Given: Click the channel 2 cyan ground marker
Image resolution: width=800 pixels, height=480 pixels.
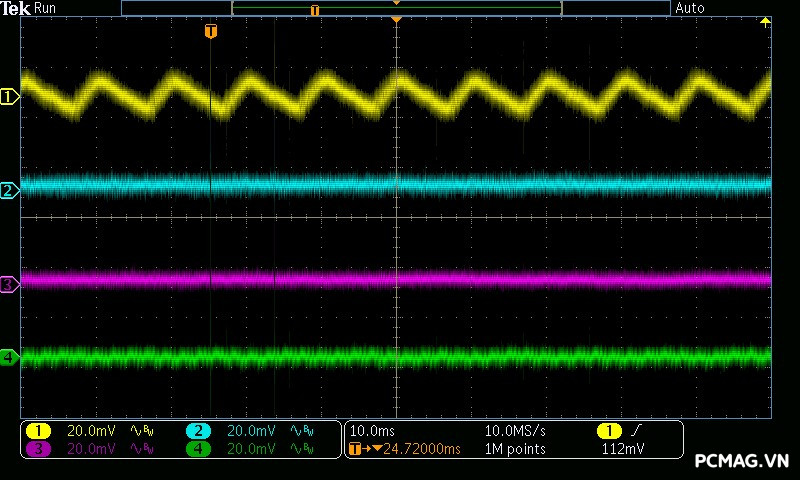Looking at the screenshot, I should [9, 190].
